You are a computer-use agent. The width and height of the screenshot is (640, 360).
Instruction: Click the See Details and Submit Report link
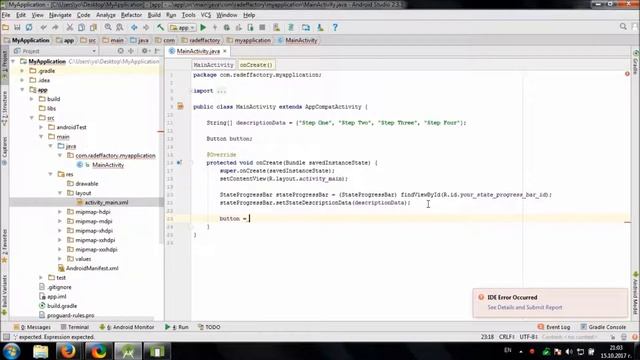click(524, 307)
